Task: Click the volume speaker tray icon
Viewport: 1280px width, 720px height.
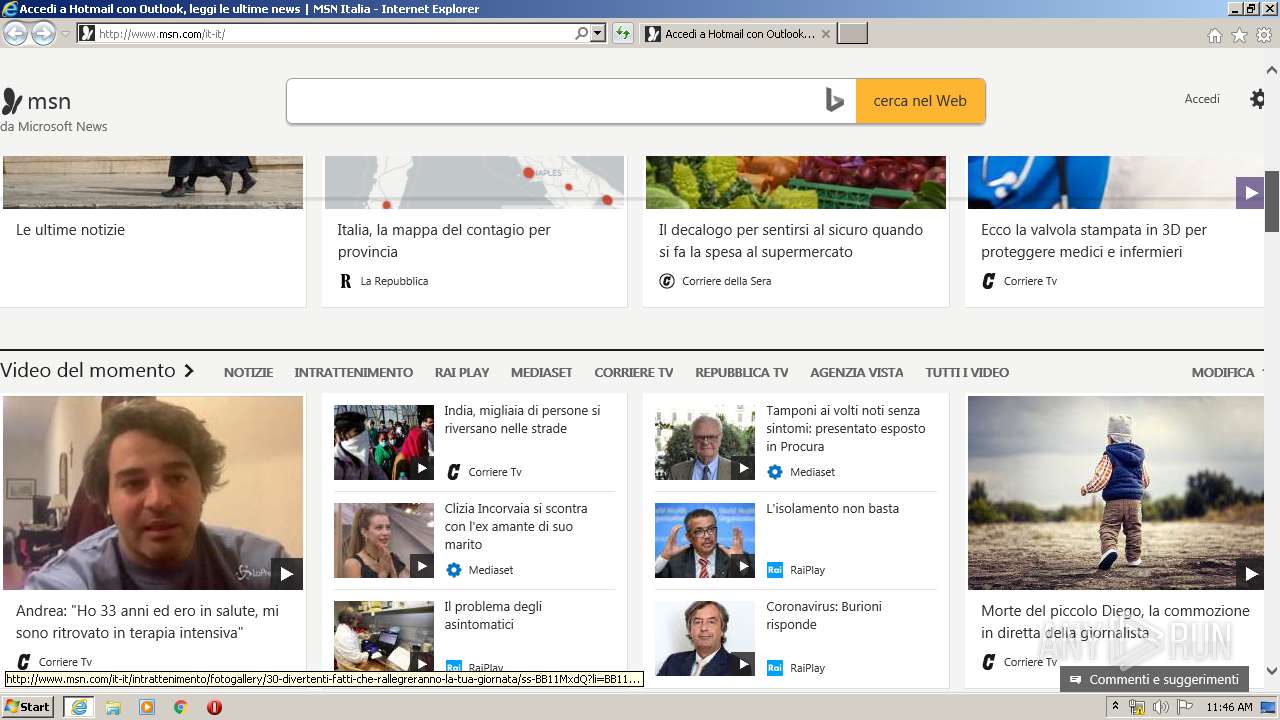Action: point(1160,707)
